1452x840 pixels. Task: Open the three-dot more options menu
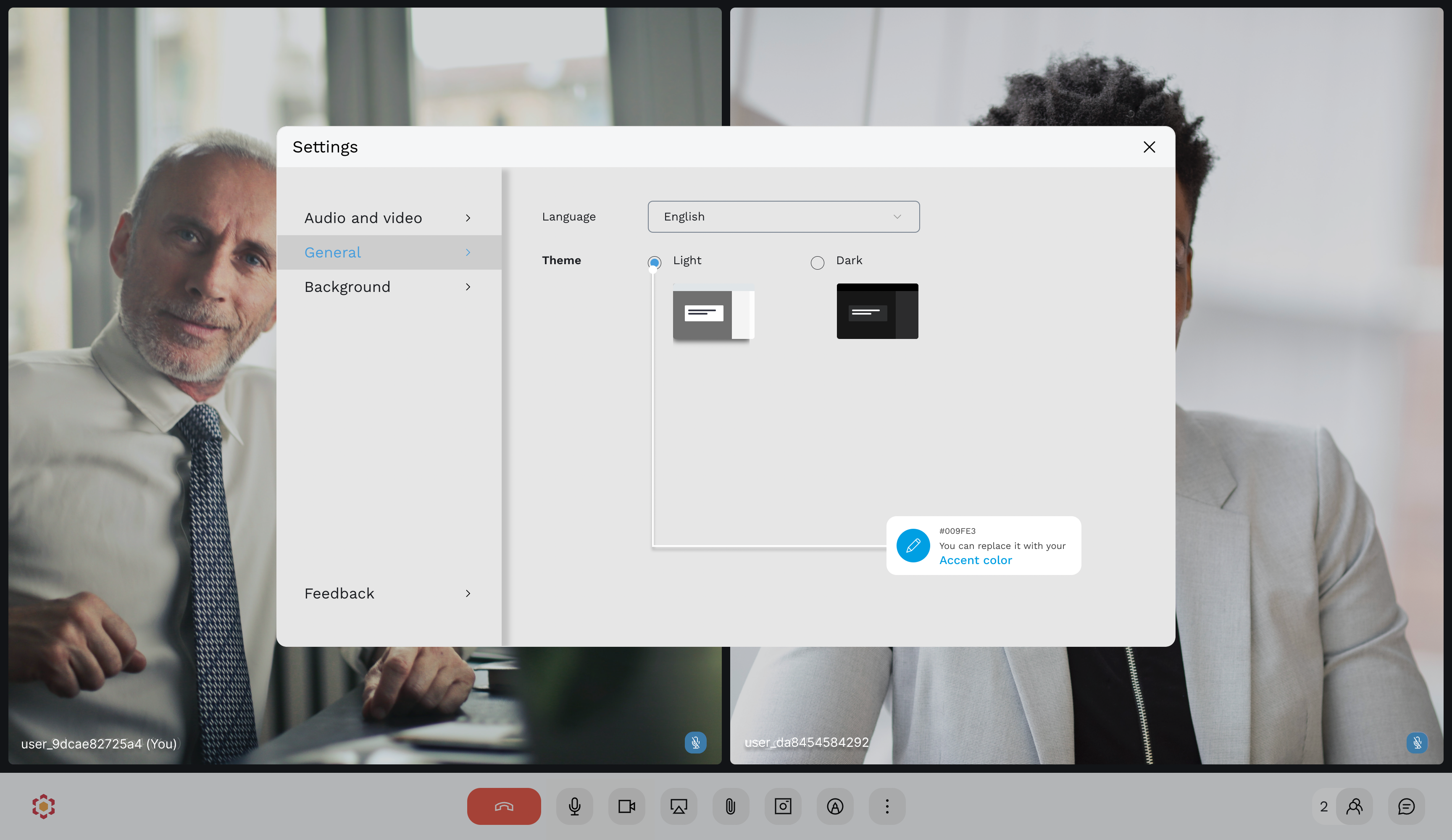pos(887,806)
